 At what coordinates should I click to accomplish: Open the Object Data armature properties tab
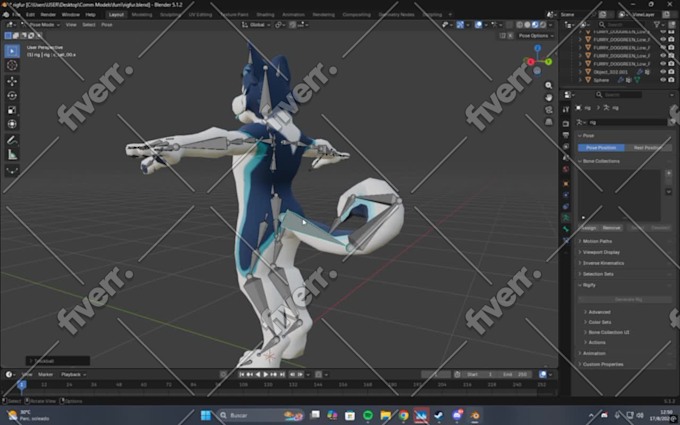click(566, 217)
